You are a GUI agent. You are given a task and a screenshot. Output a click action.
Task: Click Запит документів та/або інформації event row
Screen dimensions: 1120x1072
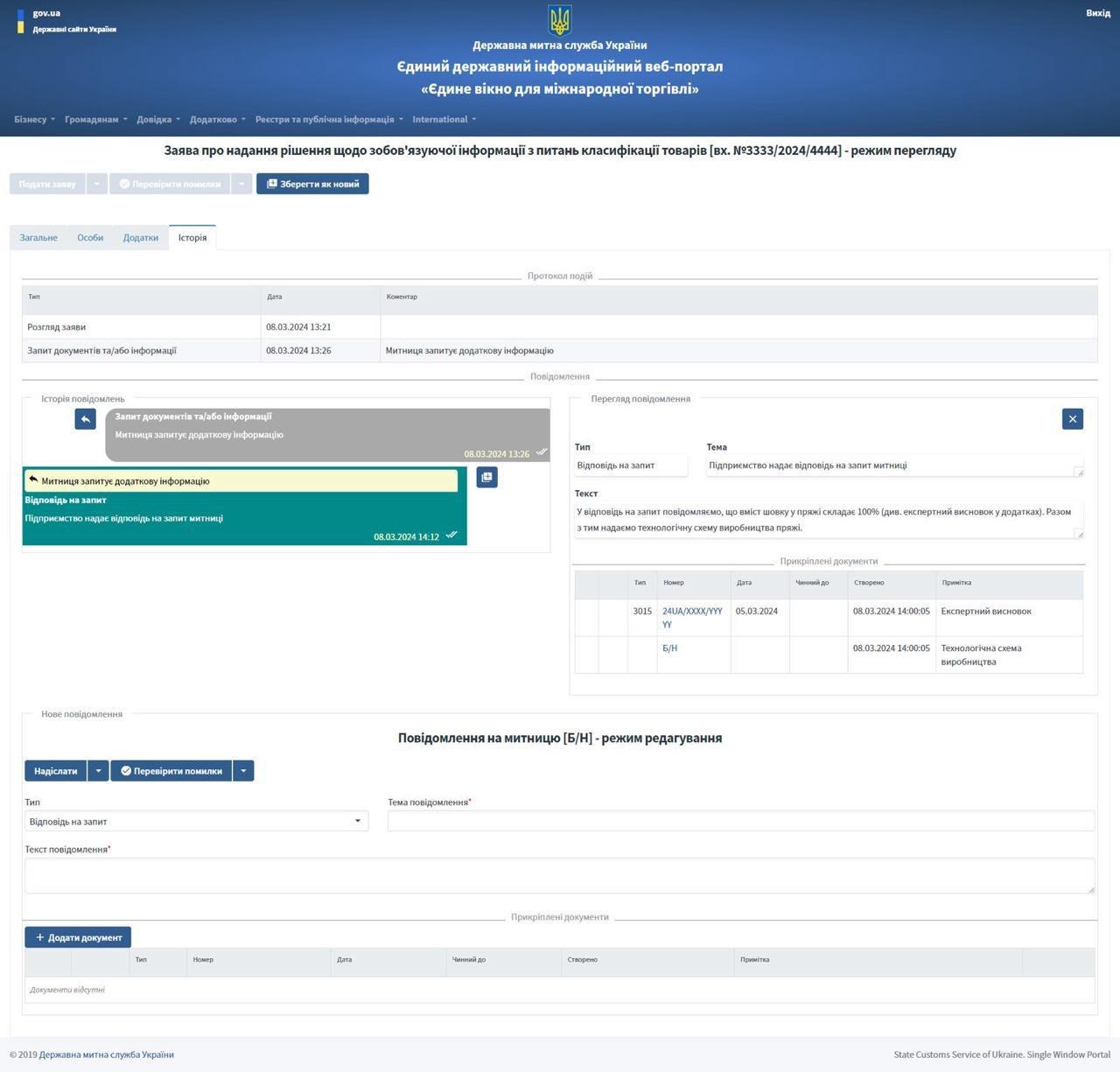pos(560,351)
